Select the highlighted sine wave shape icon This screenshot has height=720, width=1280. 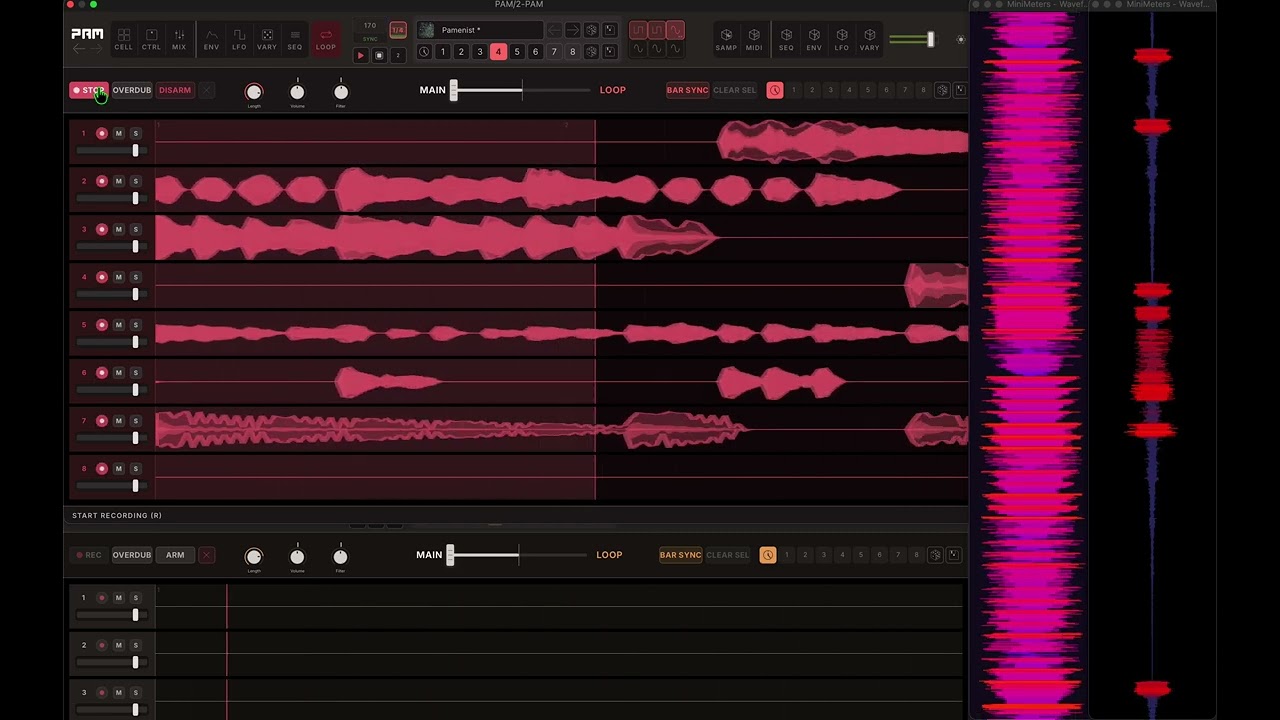(675, 30)
